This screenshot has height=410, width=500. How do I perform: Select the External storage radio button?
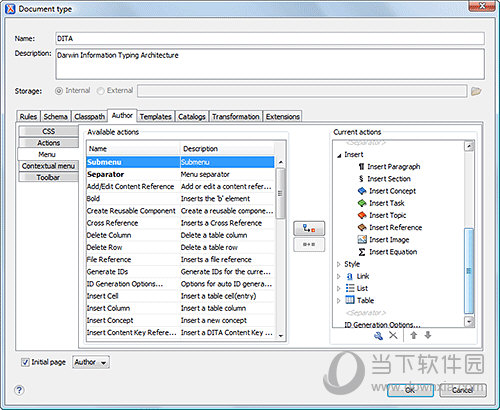click(x=100, y=91)
